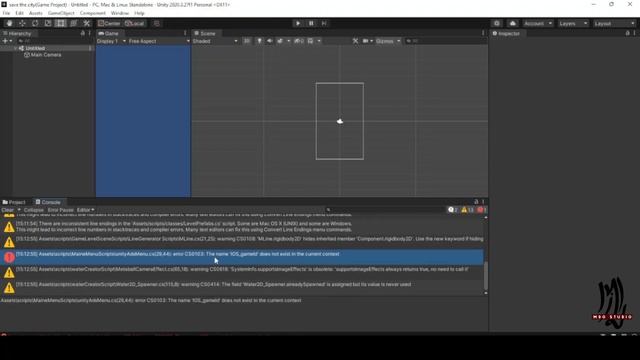Open the Account dropdown

[538, 23]
